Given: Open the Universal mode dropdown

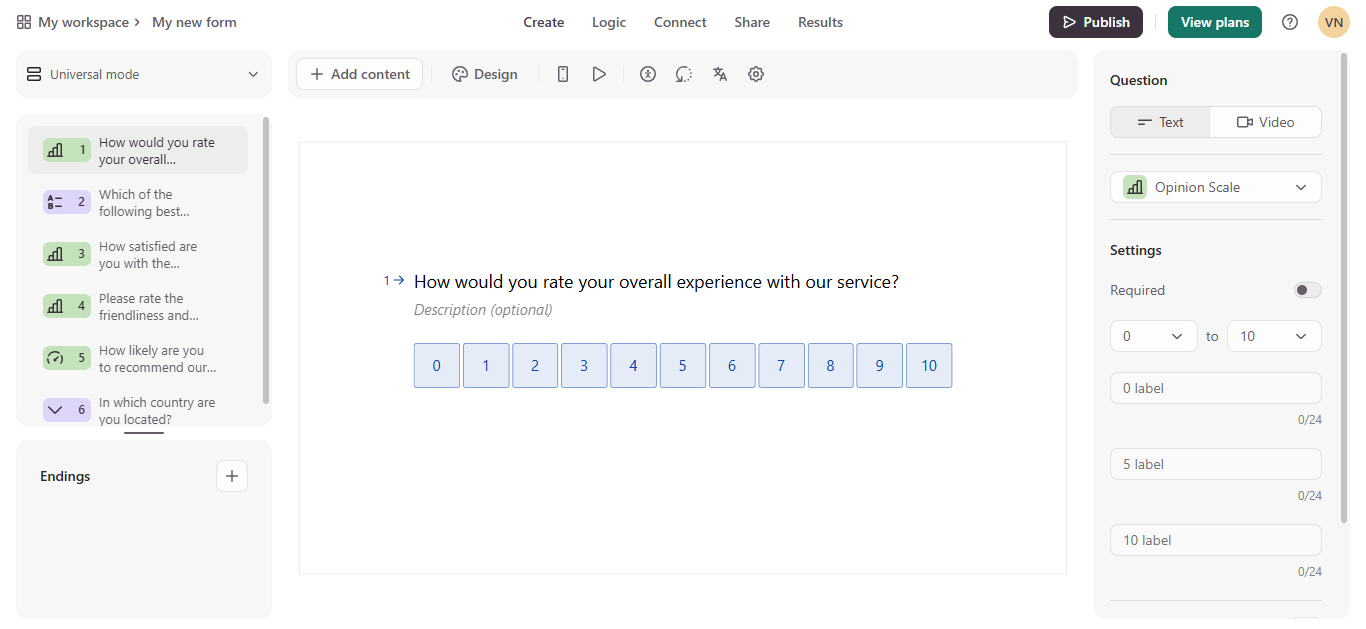Looking at the screenshot, I should (x=143, y=73).
